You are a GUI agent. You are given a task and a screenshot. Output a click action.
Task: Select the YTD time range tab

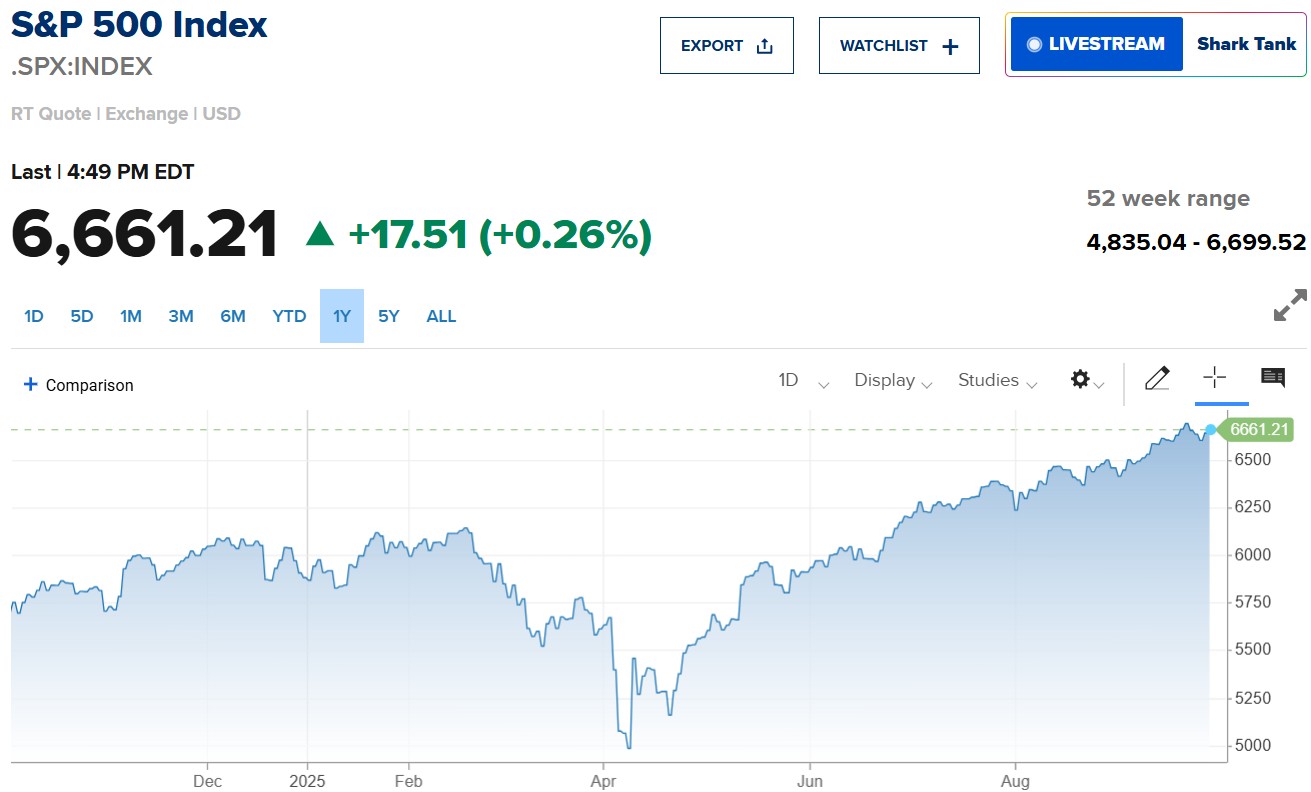click(x=289, y=316)
